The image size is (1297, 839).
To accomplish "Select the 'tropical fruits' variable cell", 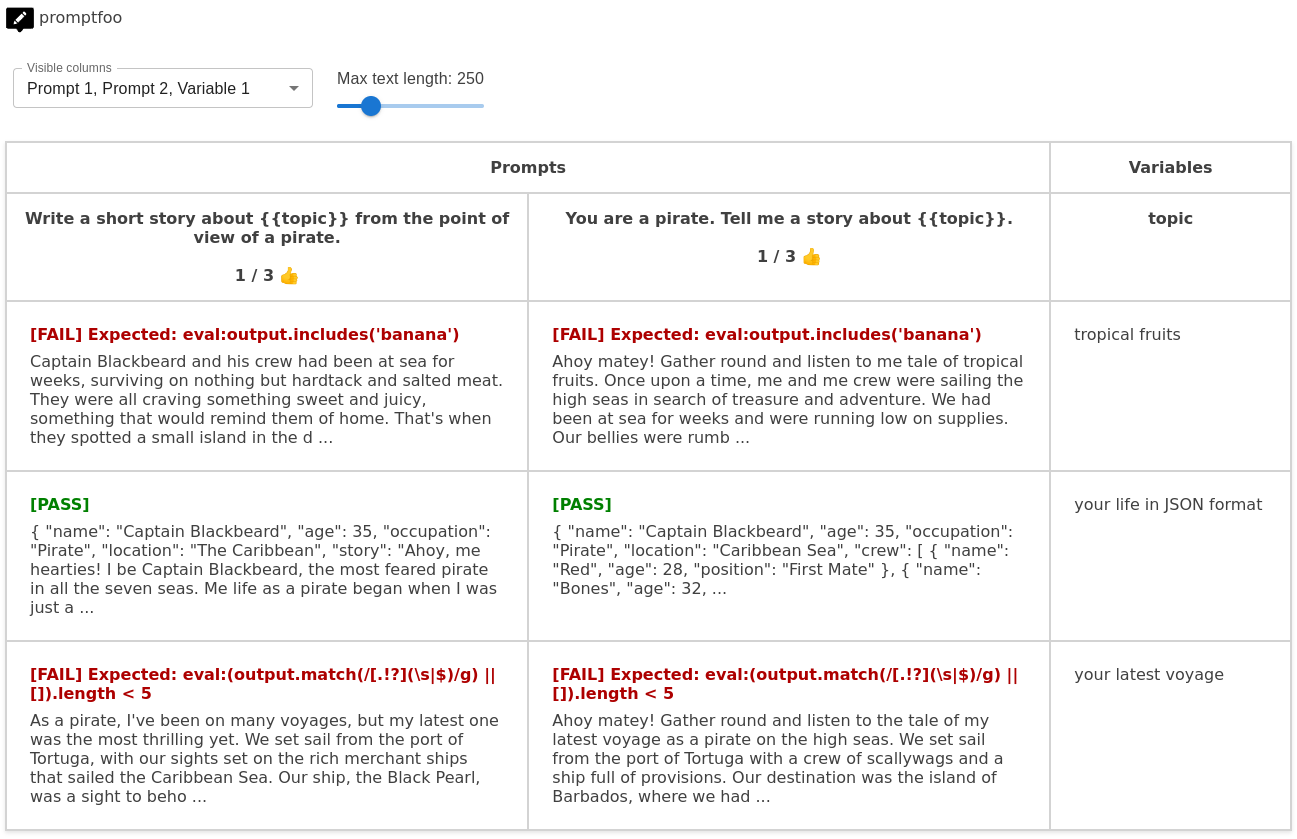I will pyautogui.click(x=1127, y=335).
